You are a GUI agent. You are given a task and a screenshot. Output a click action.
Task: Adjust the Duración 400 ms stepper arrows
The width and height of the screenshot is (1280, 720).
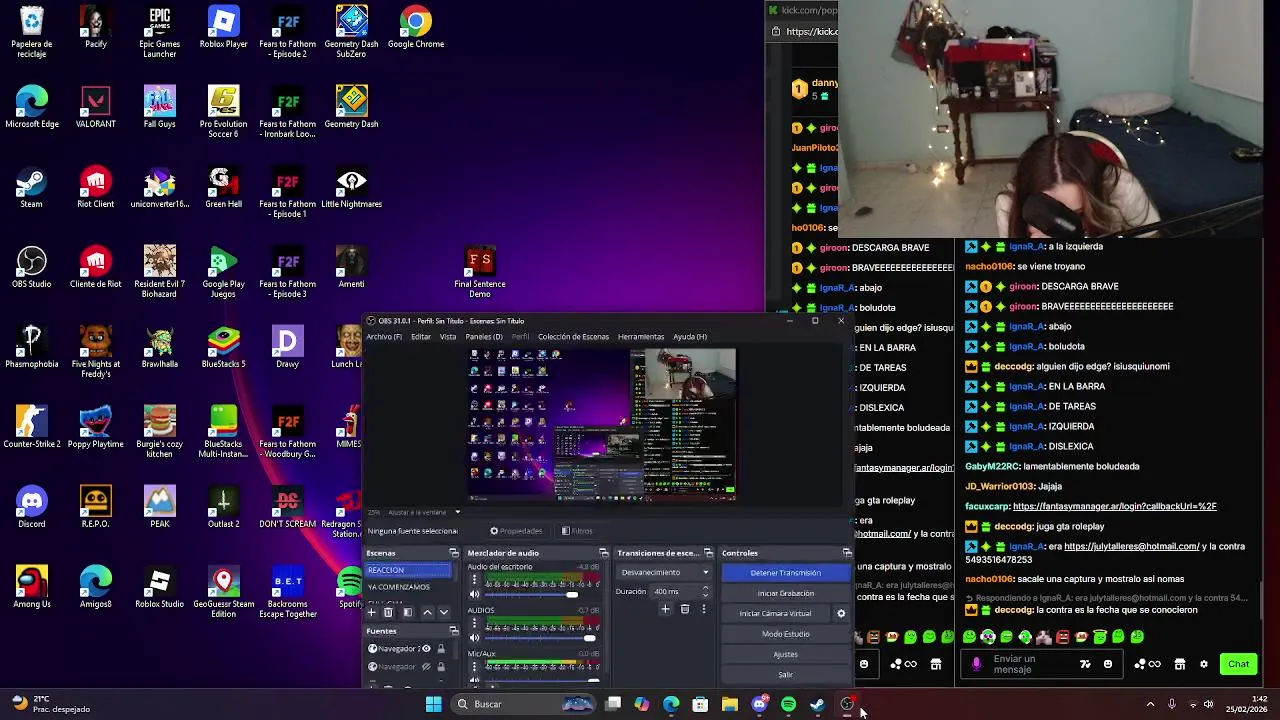coord(705,592)
